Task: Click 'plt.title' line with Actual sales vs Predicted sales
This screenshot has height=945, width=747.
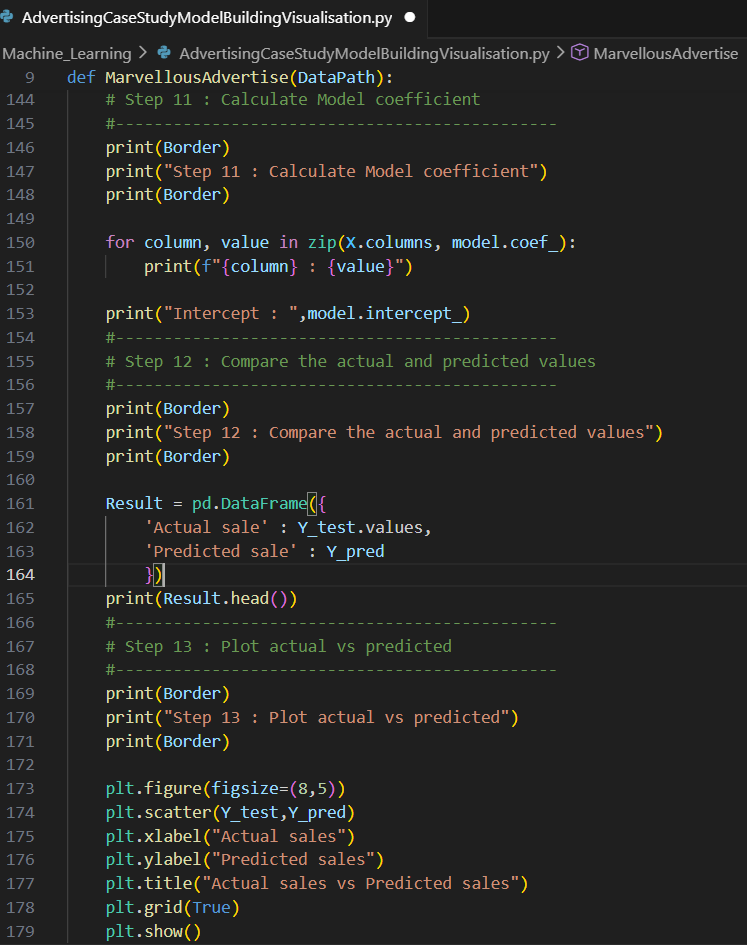Action: [x=317, y=884]
